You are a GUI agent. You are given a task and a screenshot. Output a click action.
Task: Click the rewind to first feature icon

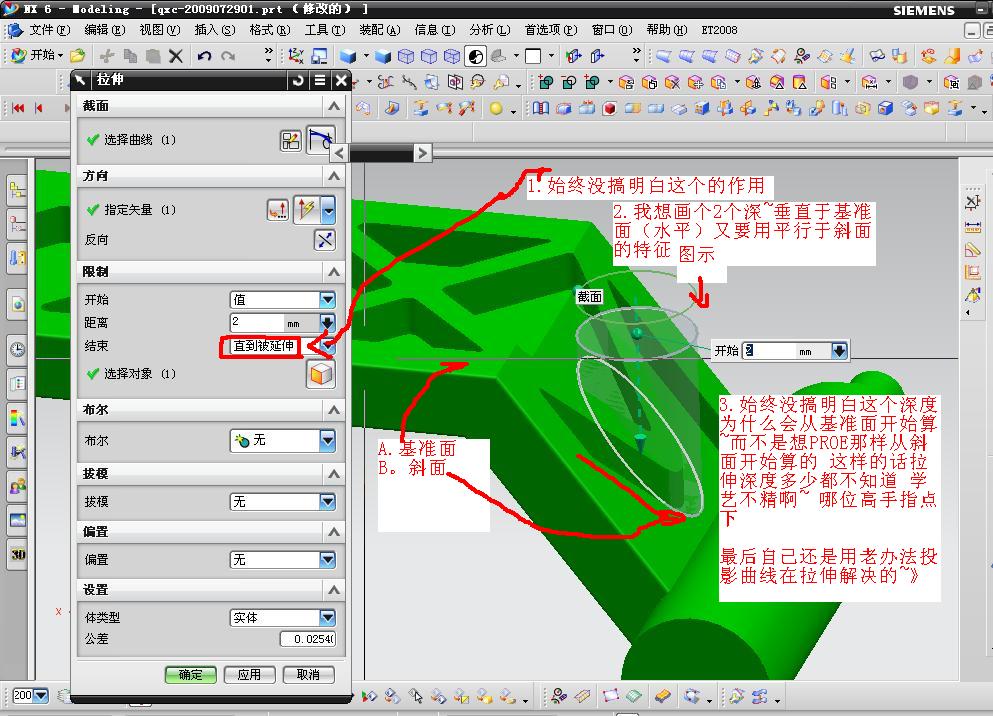[18, 108]
